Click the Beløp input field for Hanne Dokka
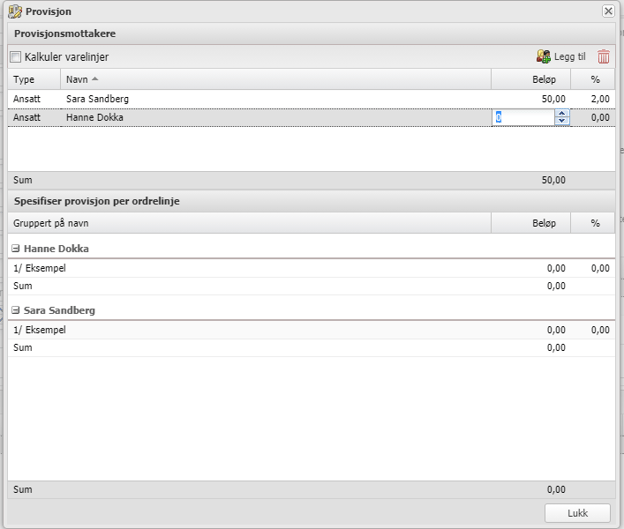Viewport: 624px width, 529px height. [x=523, y=118]
